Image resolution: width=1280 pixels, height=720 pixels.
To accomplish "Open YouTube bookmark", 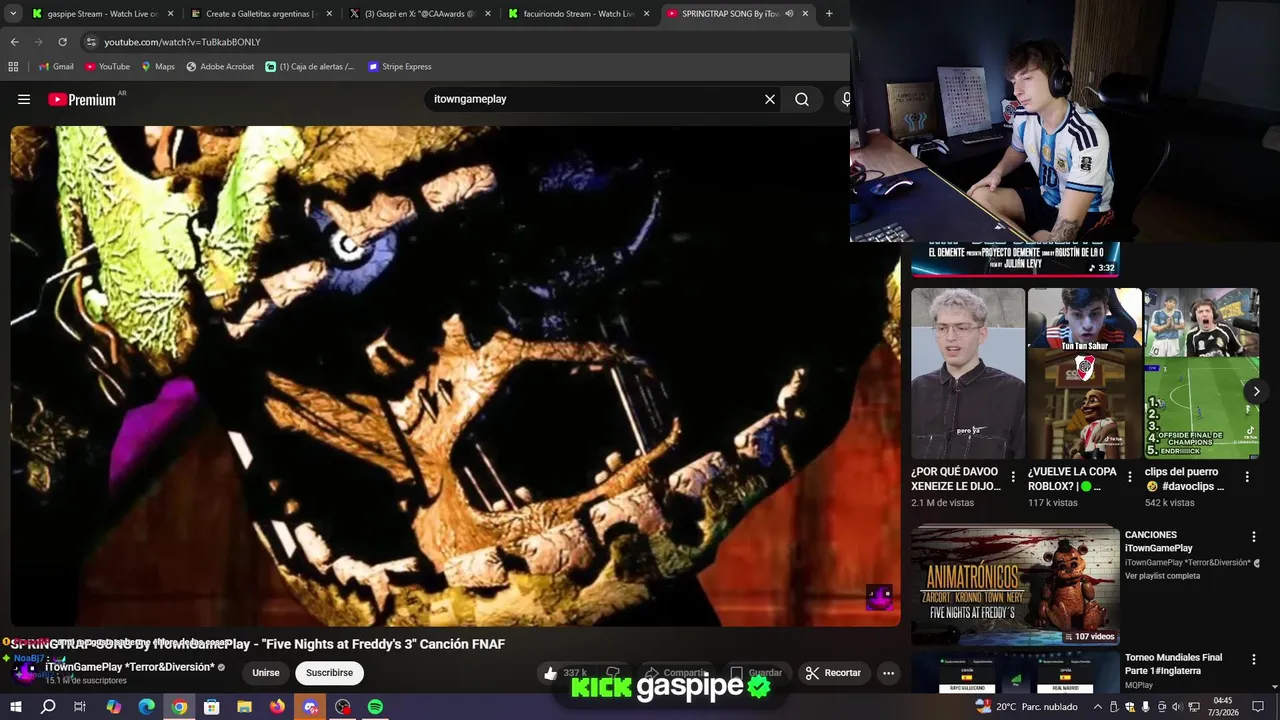I will 108,67.
